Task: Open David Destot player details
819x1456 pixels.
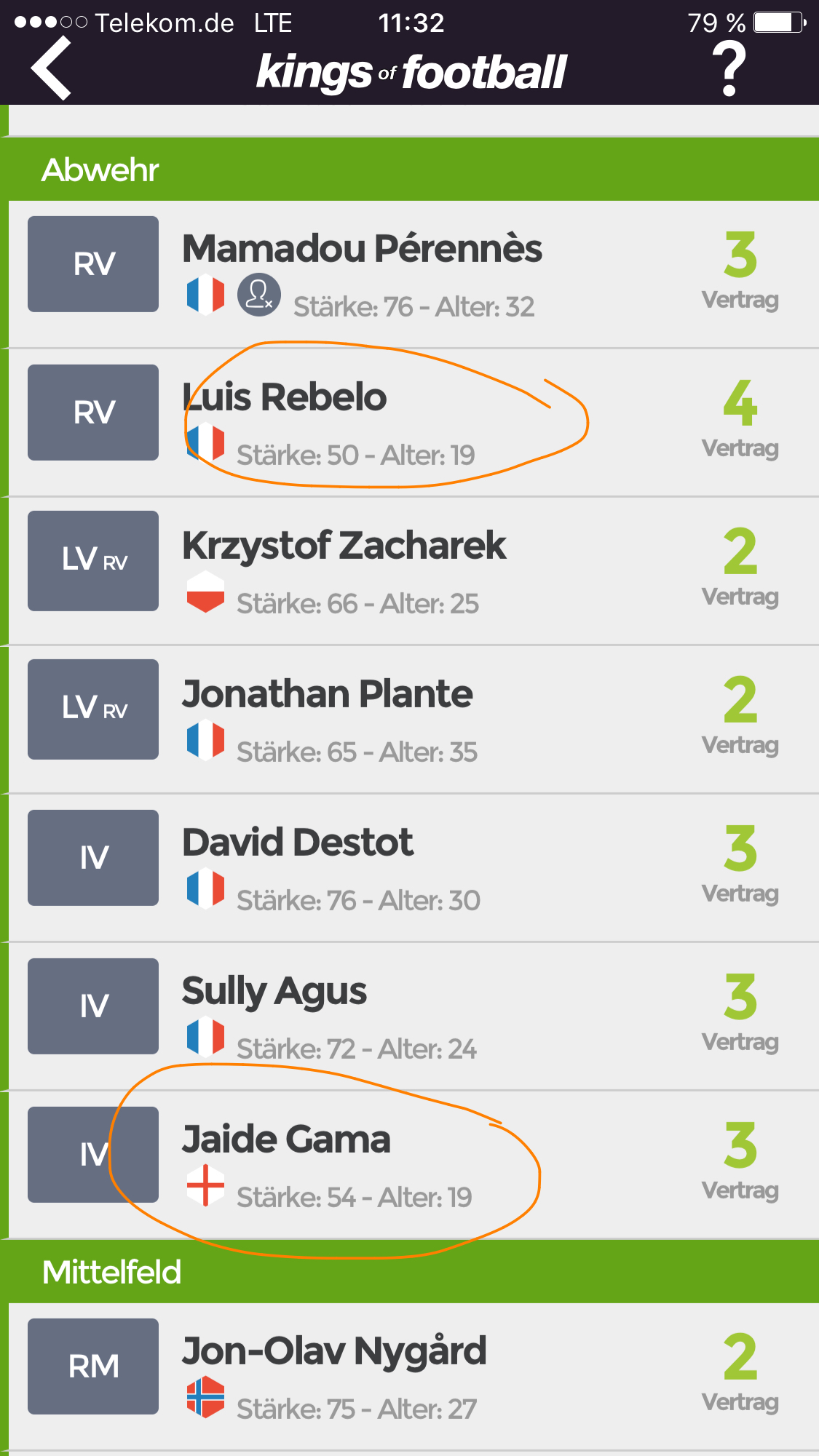Action: point(414,868)
